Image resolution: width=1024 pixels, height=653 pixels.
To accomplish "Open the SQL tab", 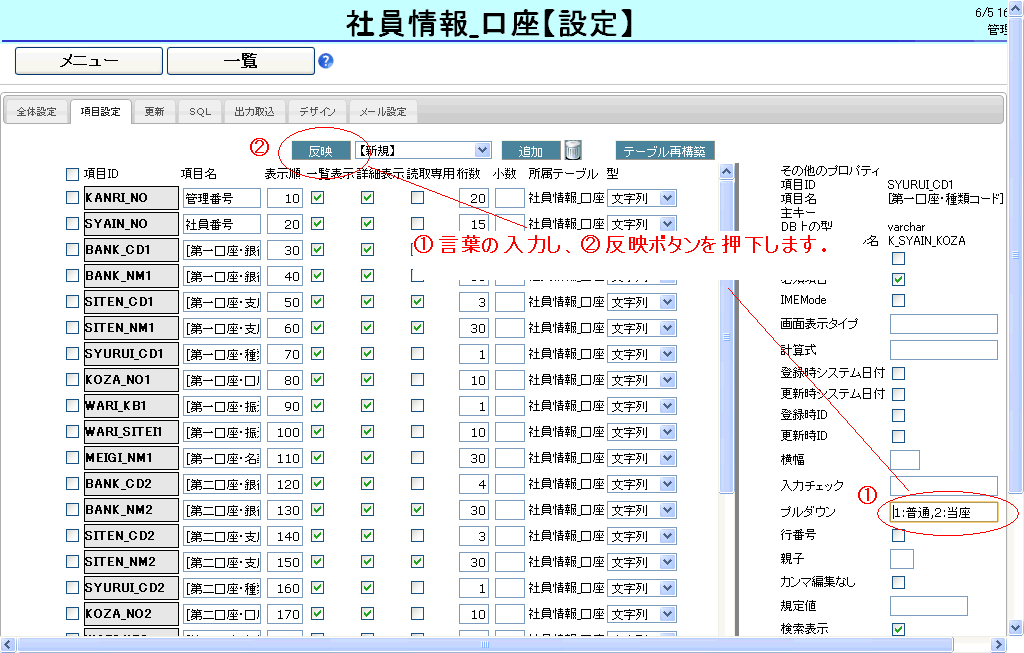I will [201, 112].
